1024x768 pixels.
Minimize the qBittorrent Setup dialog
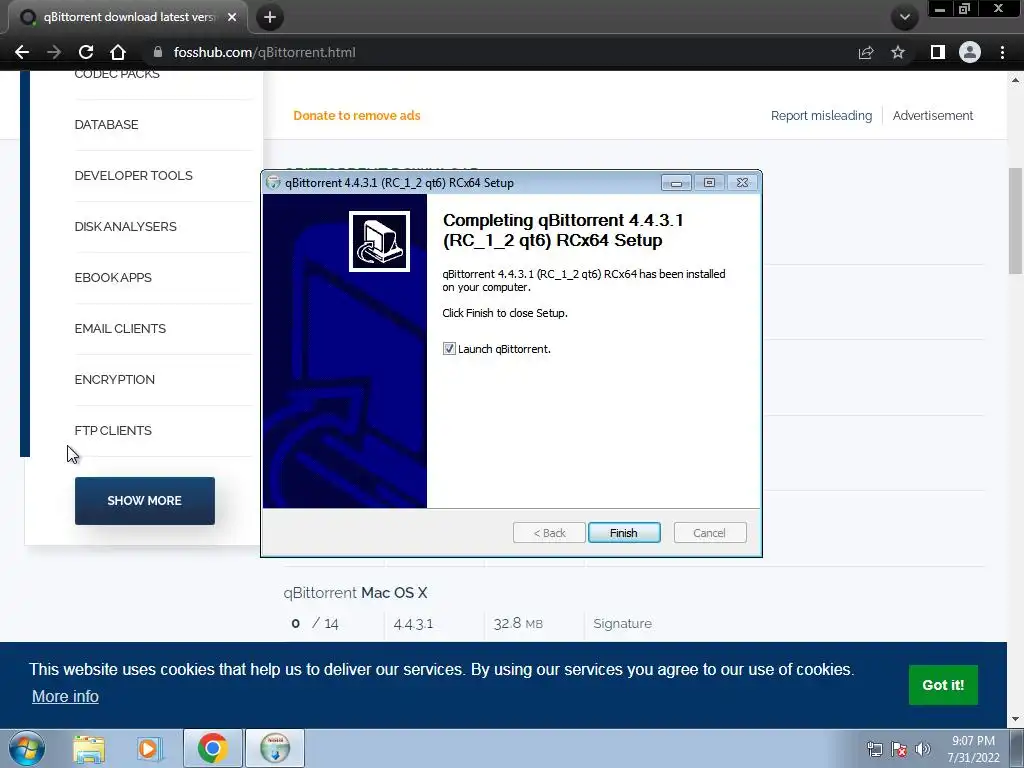click(x=676, y=183)
